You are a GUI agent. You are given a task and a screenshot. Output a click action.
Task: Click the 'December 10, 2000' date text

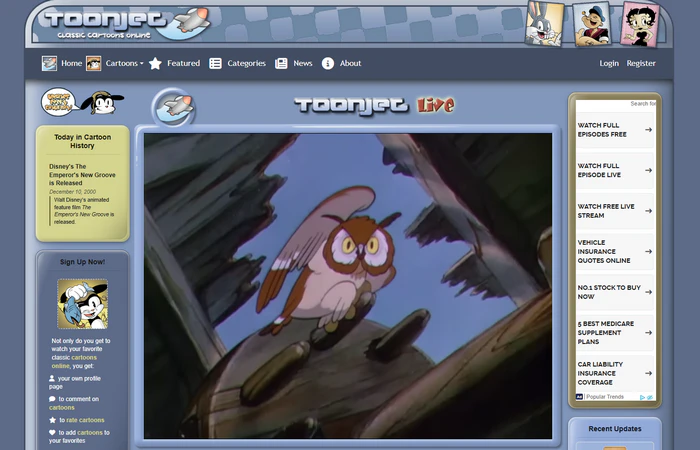(x=72, y=192)
